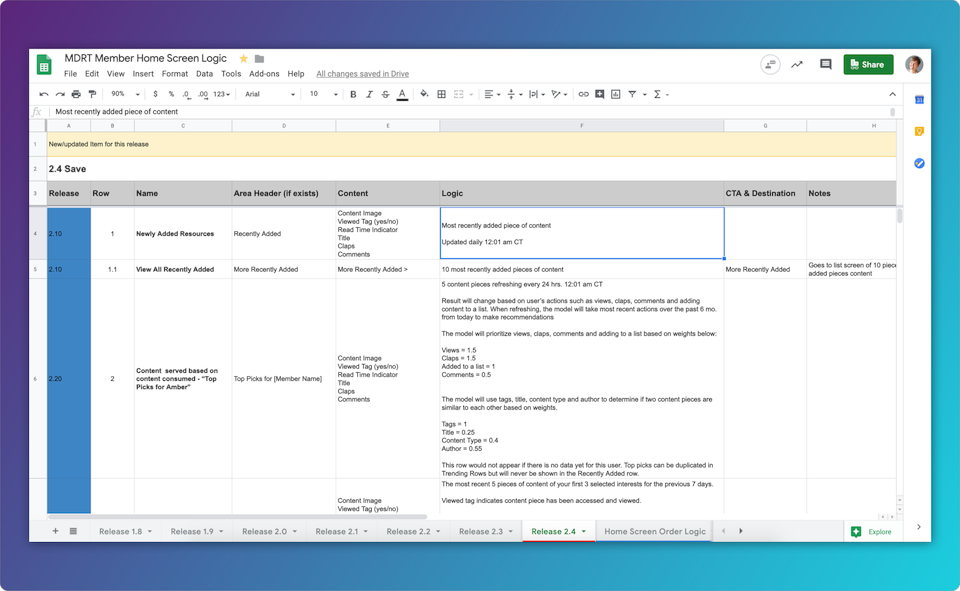Open the Add-ons menu

click(264, 73)
